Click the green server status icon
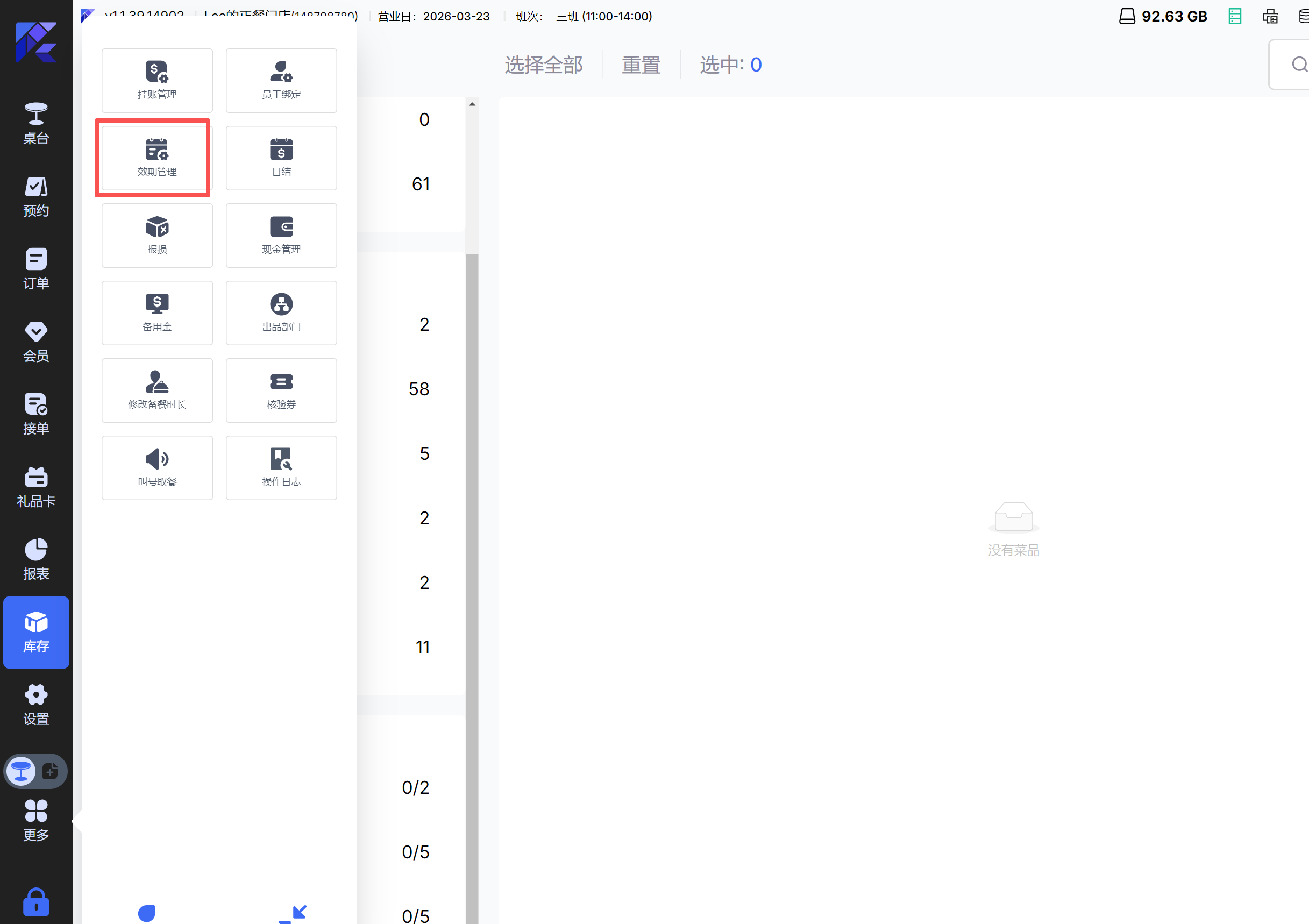This screenshot has width=1309, height=924. (1235, 16)
